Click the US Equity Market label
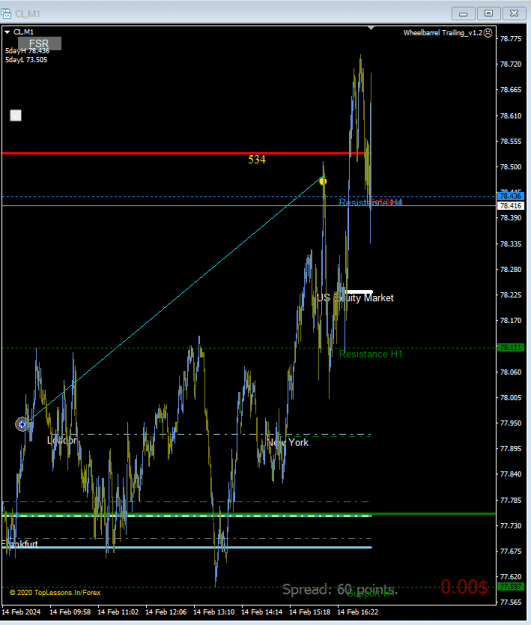 [355, 298]
